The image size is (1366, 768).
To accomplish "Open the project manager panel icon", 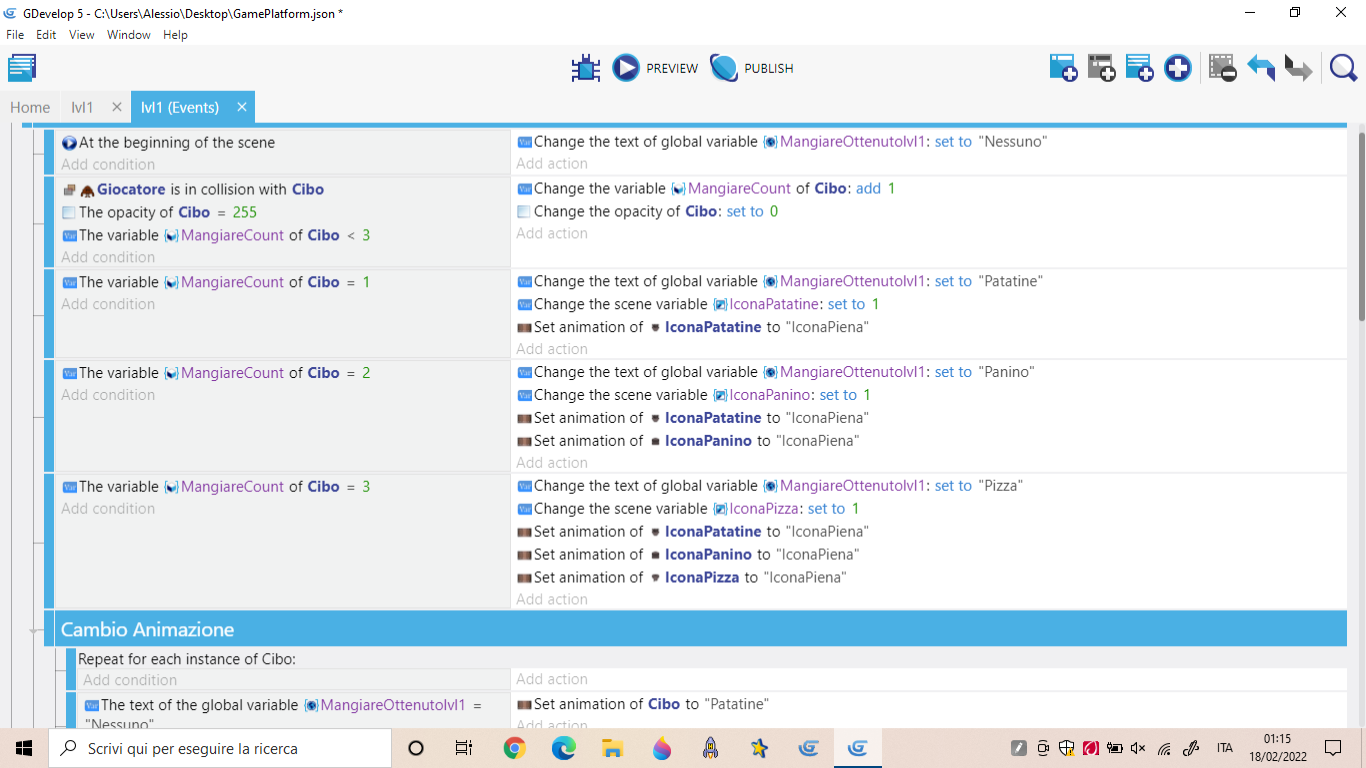I will click(x=22, y=68).
